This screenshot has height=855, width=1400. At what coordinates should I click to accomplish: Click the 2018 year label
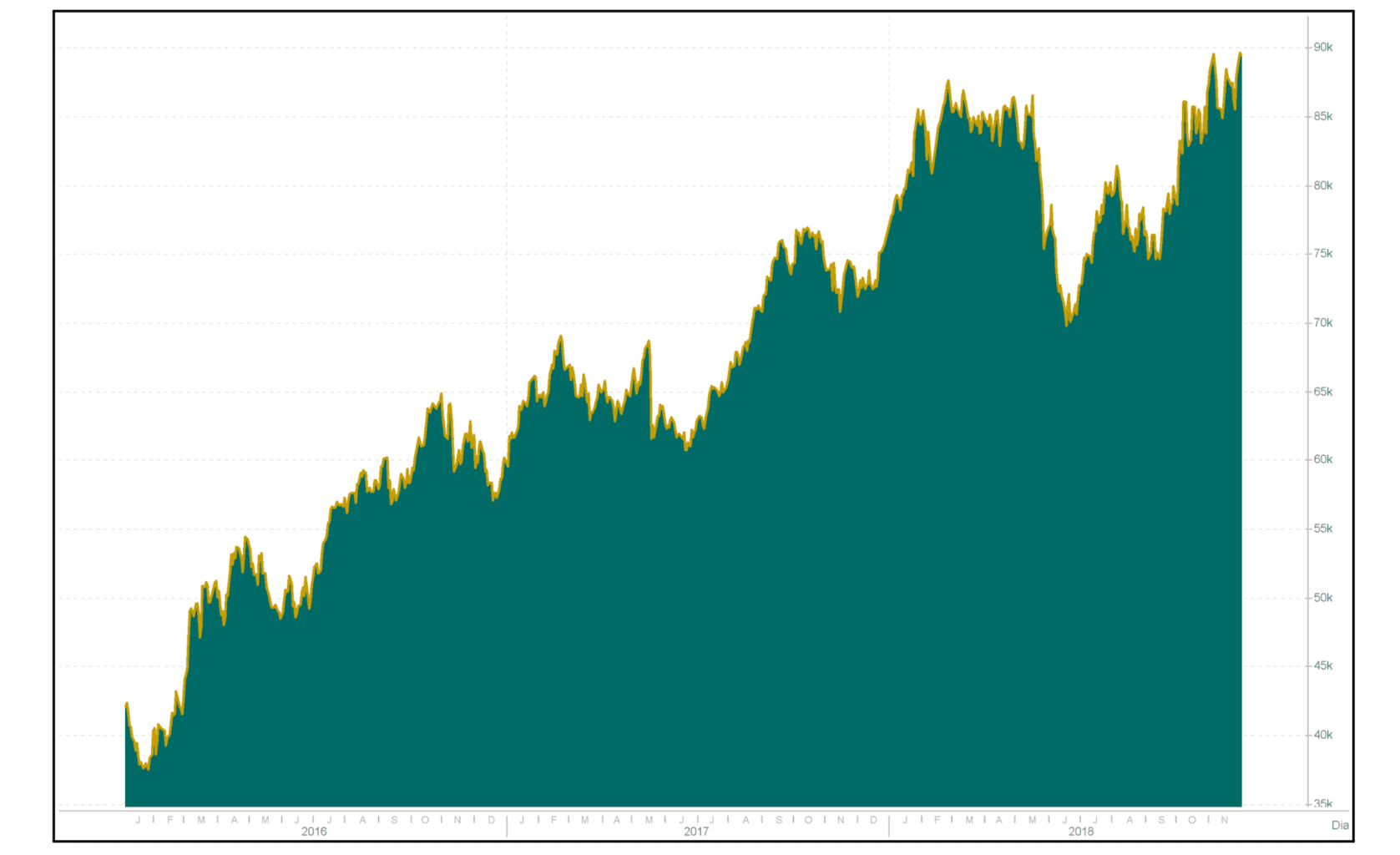tap(1081, 832)
